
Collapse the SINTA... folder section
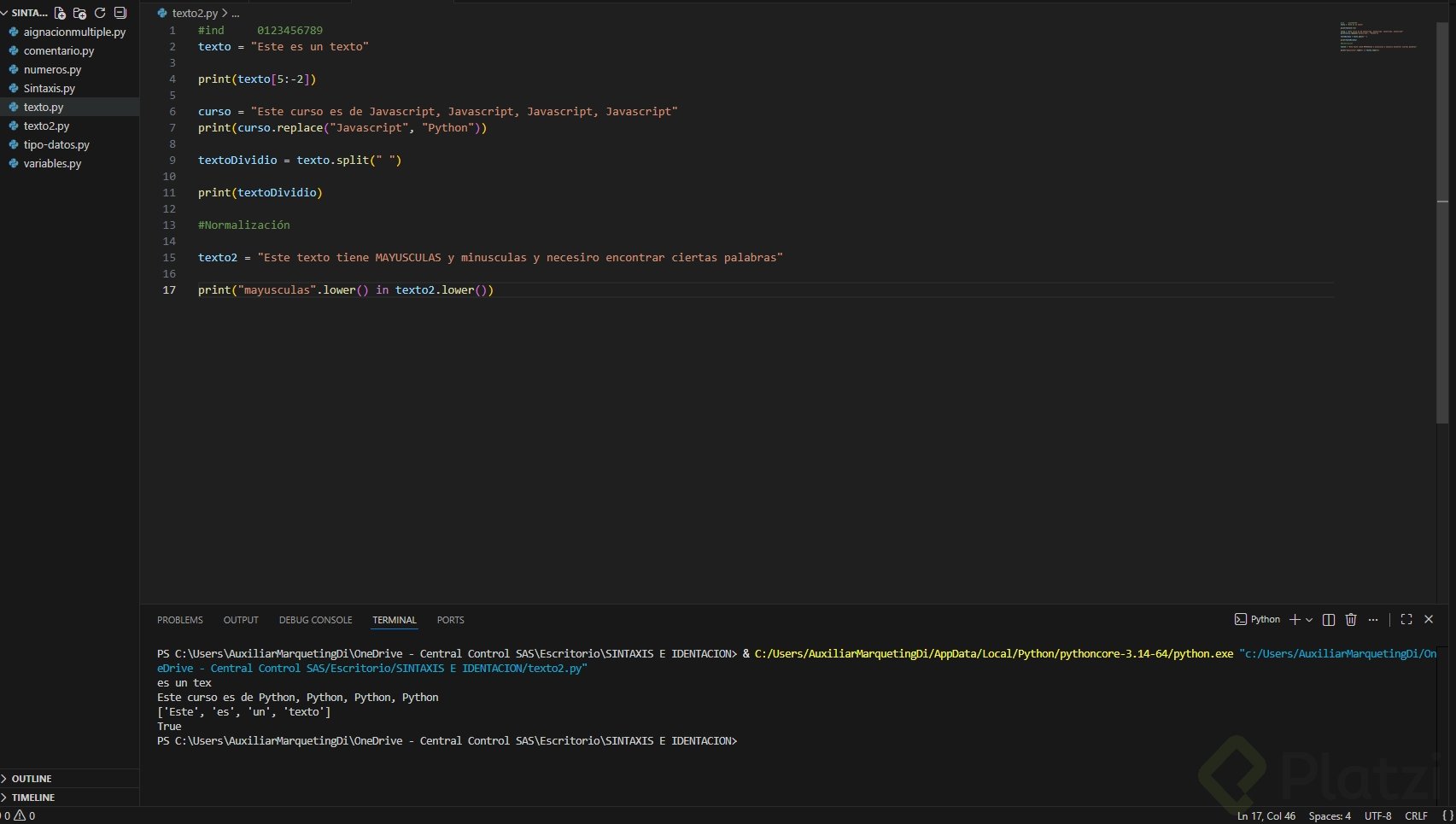click(x=26, y=13)
